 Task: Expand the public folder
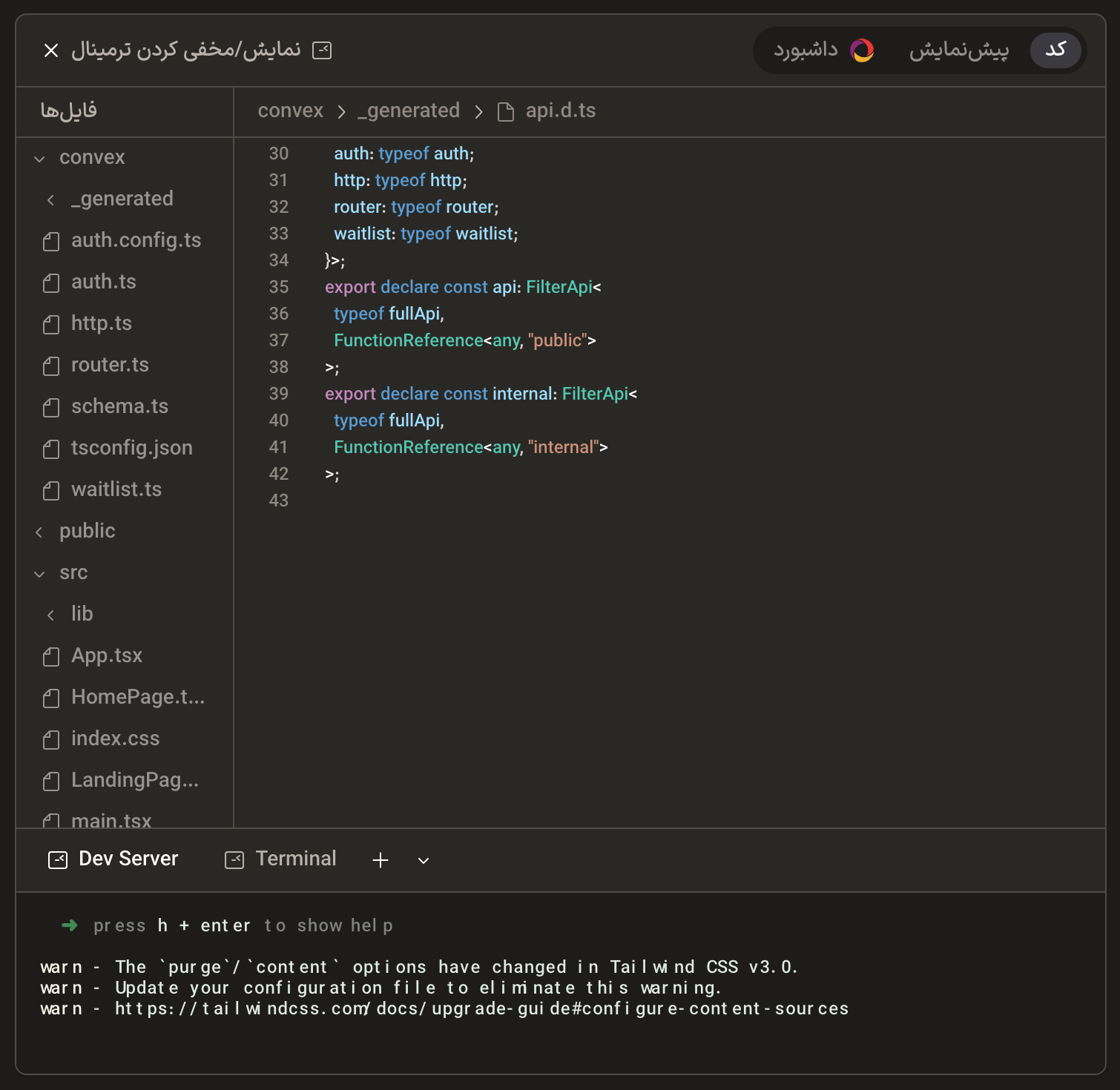[39, 532]
